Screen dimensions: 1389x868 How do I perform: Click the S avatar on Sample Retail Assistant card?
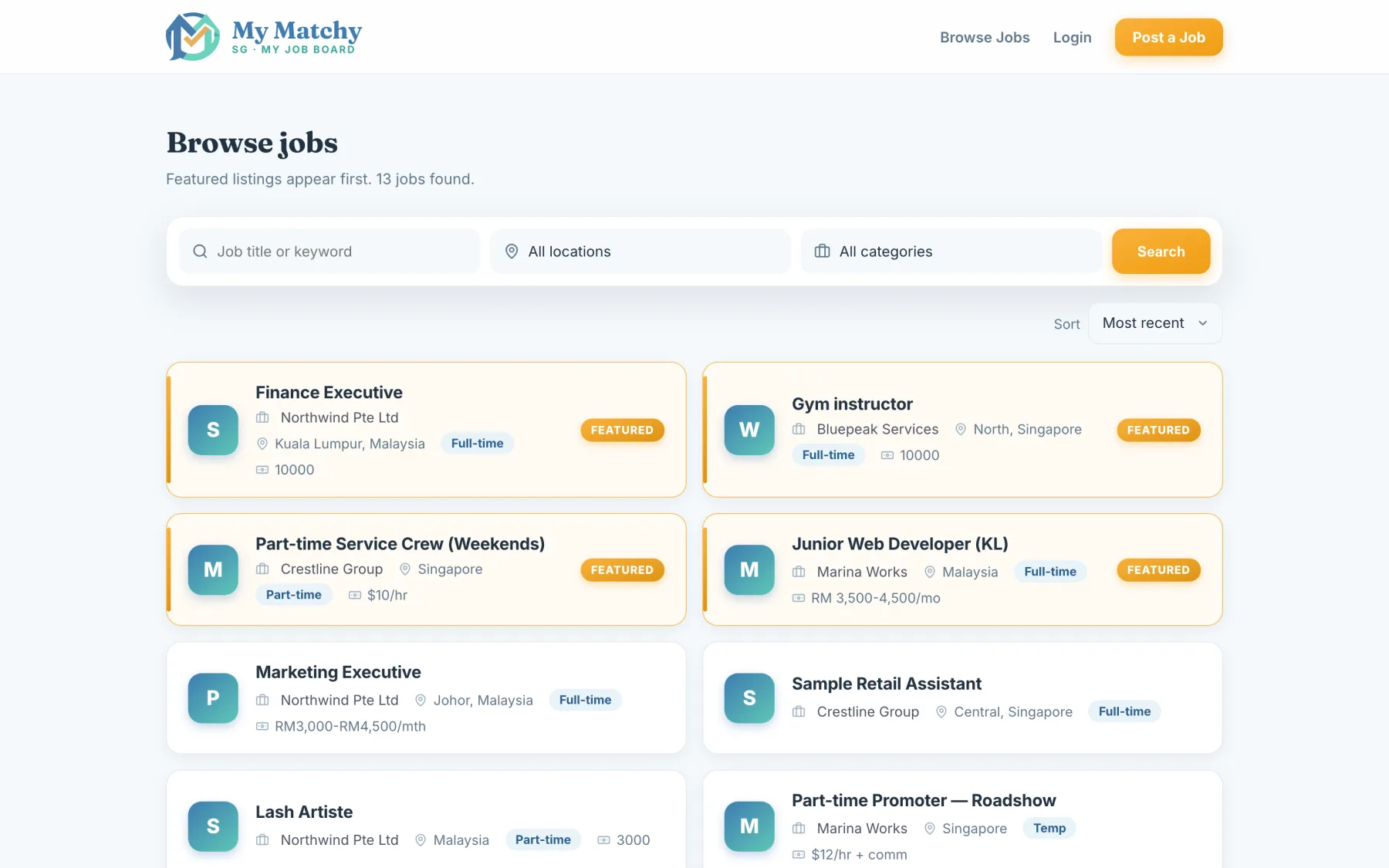click(749, 697)
